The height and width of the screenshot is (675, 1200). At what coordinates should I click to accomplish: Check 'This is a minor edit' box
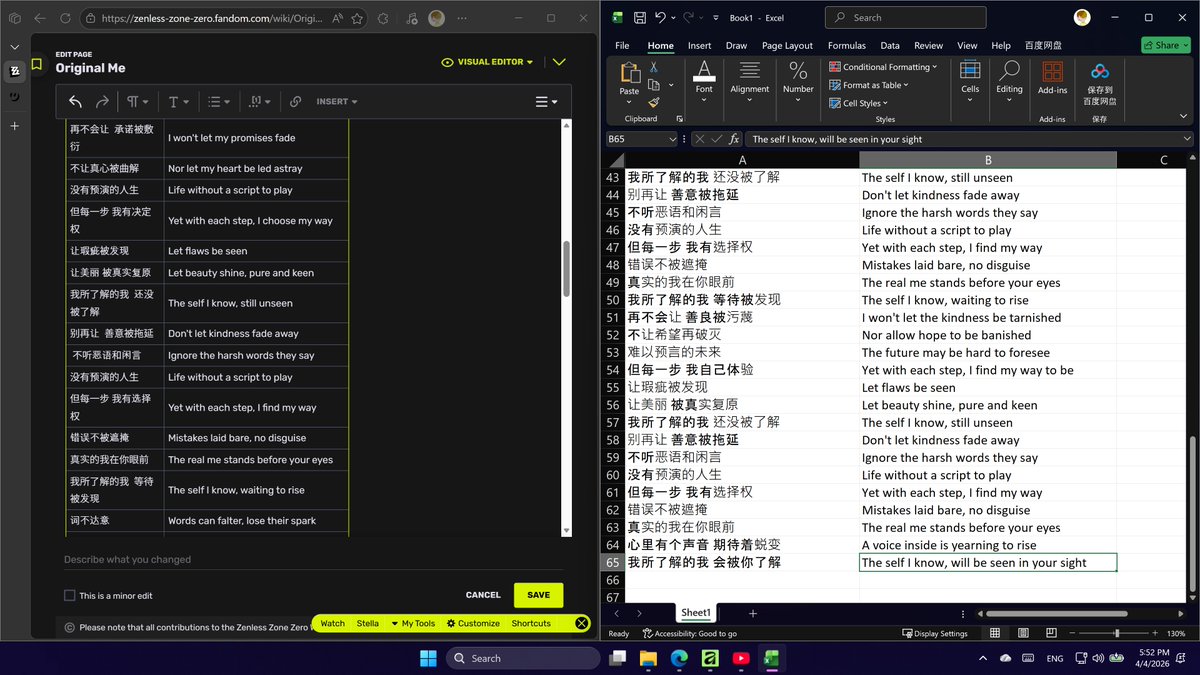click(70, 595)
